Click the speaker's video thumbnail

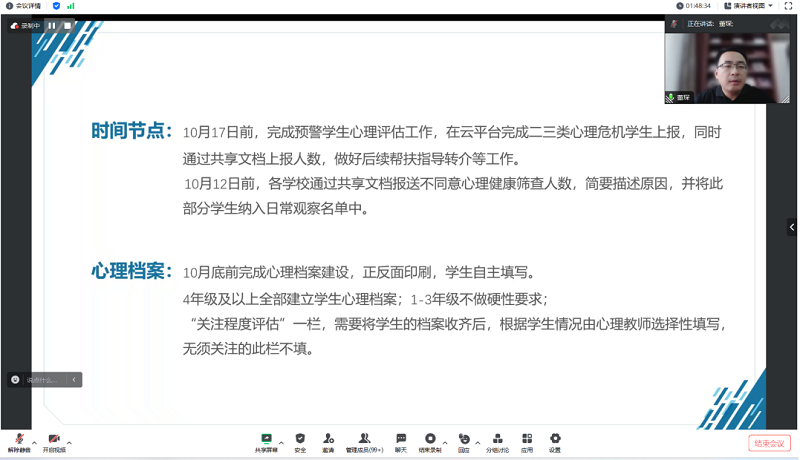pos(727,67)
